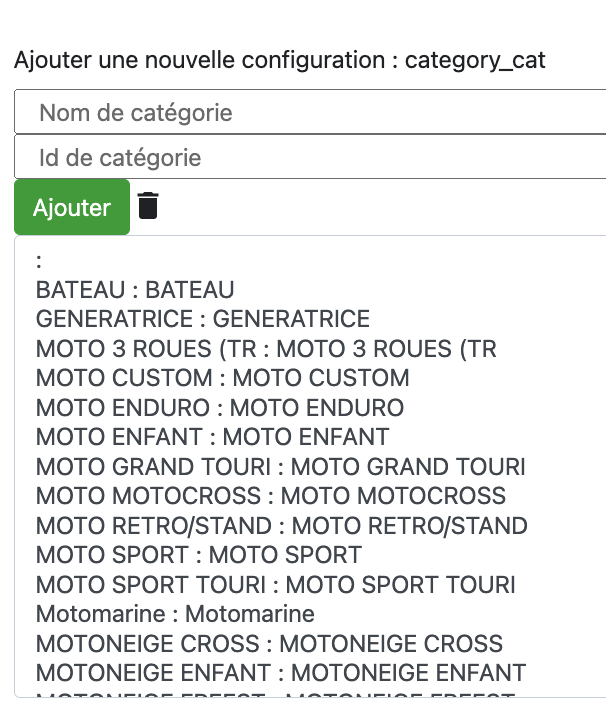Focus the Nom de catégorie field
606x712 pixels.
coord(310,112)
